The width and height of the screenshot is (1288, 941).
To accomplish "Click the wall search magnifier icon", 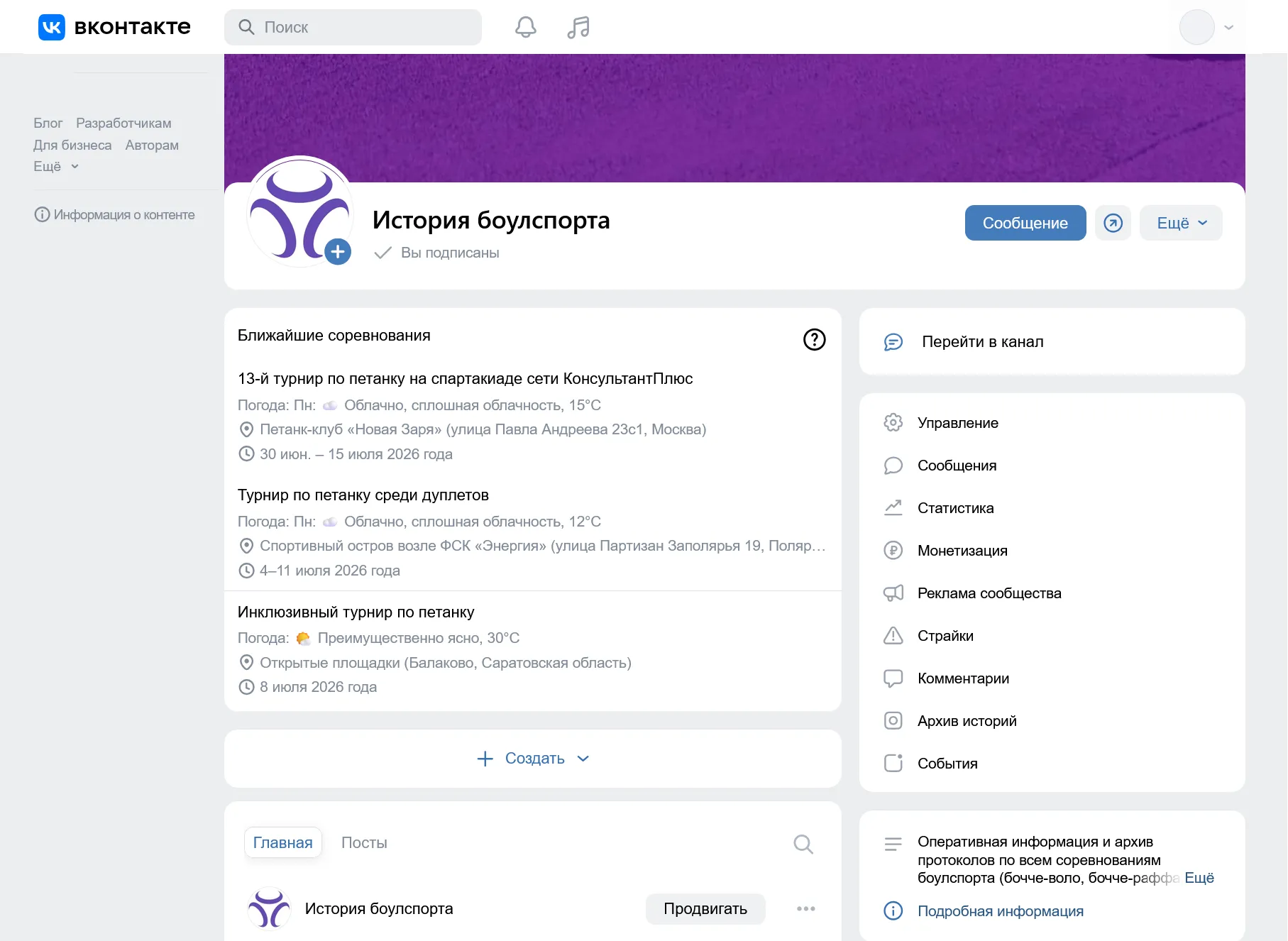I will 803,844.
